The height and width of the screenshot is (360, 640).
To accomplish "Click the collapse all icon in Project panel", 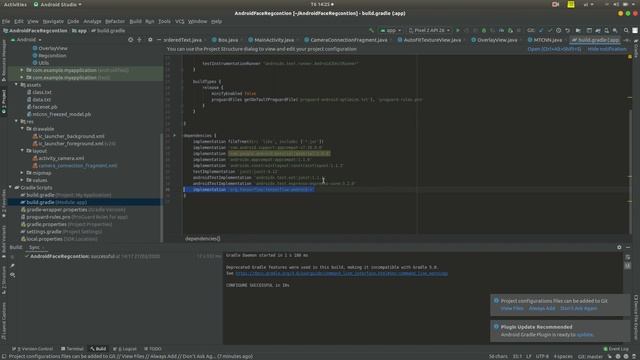I will pyautogui.click(x=140, y=40).
